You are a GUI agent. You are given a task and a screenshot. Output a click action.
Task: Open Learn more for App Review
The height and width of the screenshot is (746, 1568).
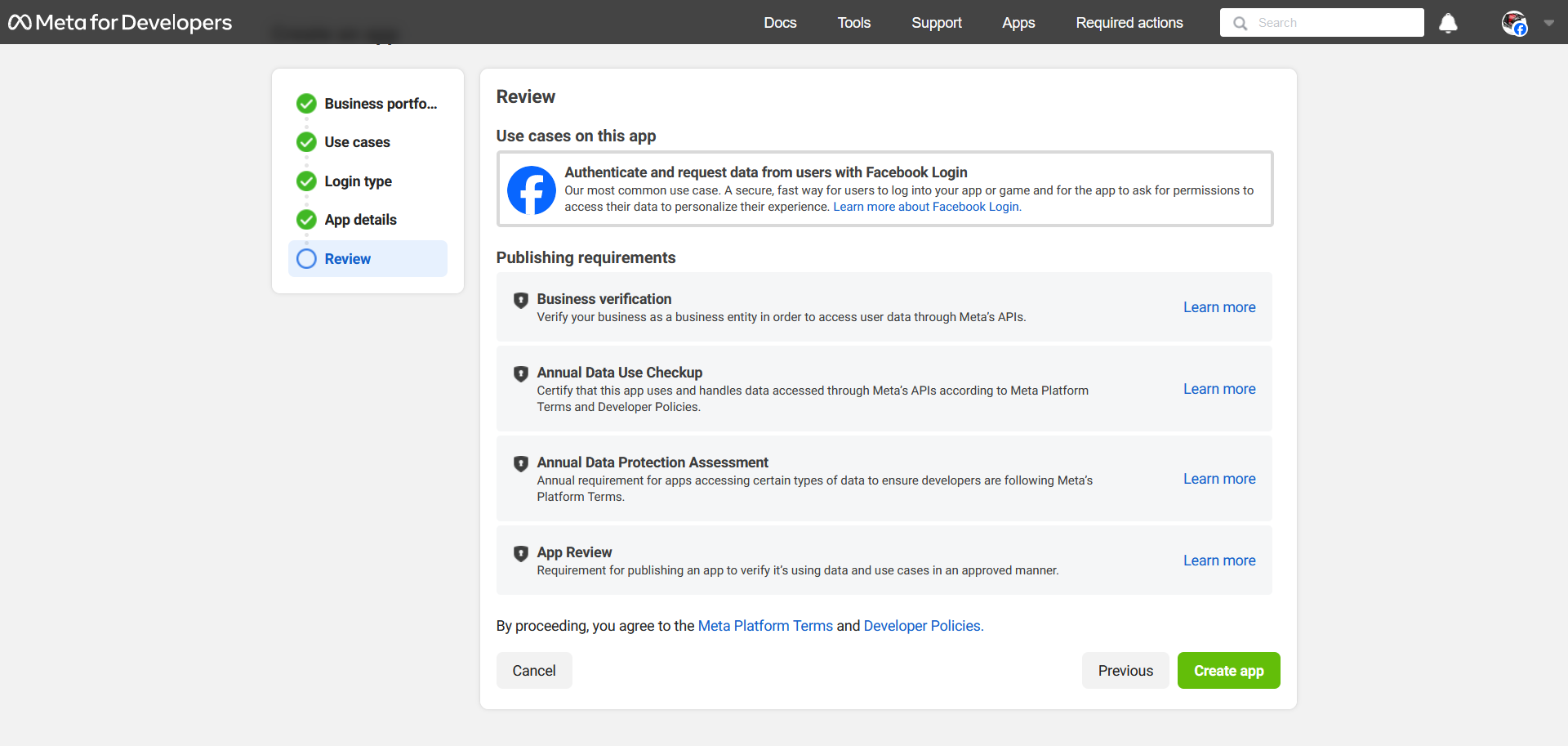click(x=1219, y=561)
